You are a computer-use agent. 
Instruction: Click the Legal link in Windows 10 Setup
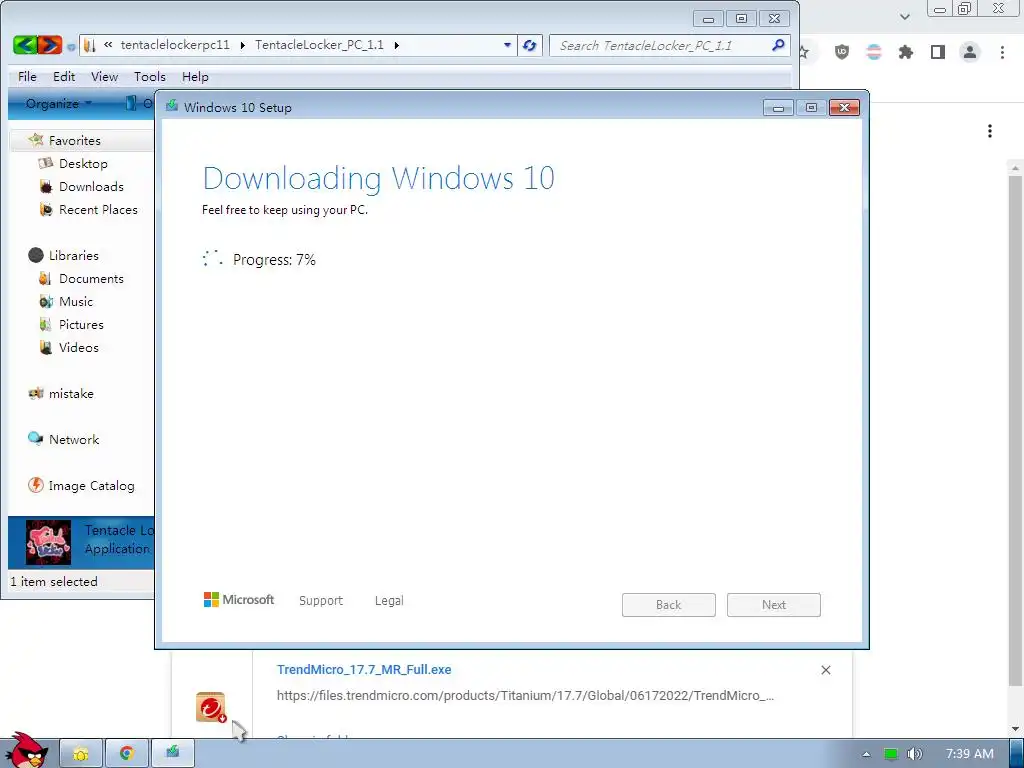point(389,600)
